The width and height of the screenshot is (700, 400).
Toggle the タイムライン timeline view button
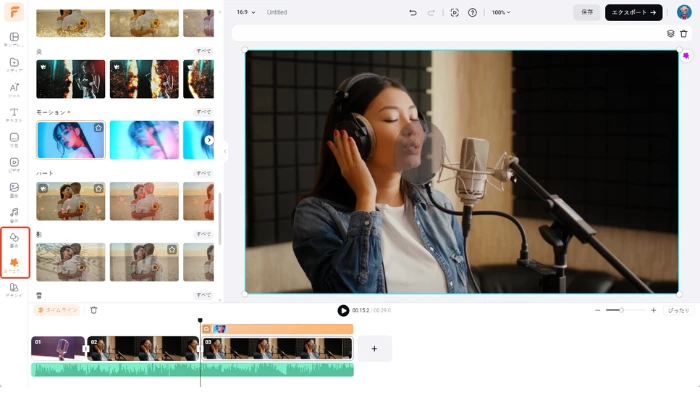57,310
